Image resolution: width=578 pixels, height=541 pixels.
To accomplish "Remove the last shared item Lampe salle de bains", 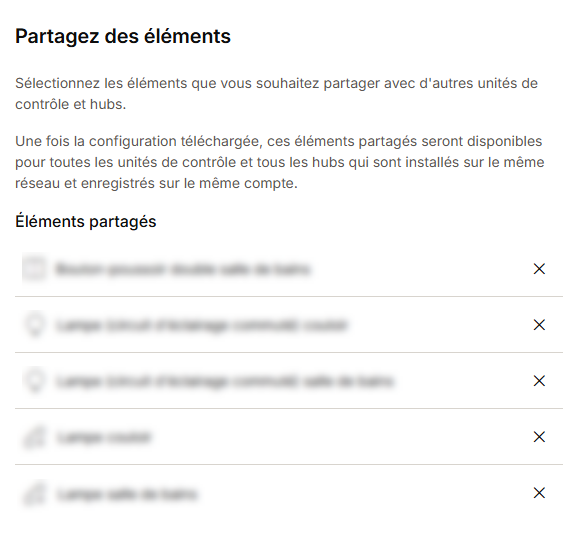I will click(539, 493).
